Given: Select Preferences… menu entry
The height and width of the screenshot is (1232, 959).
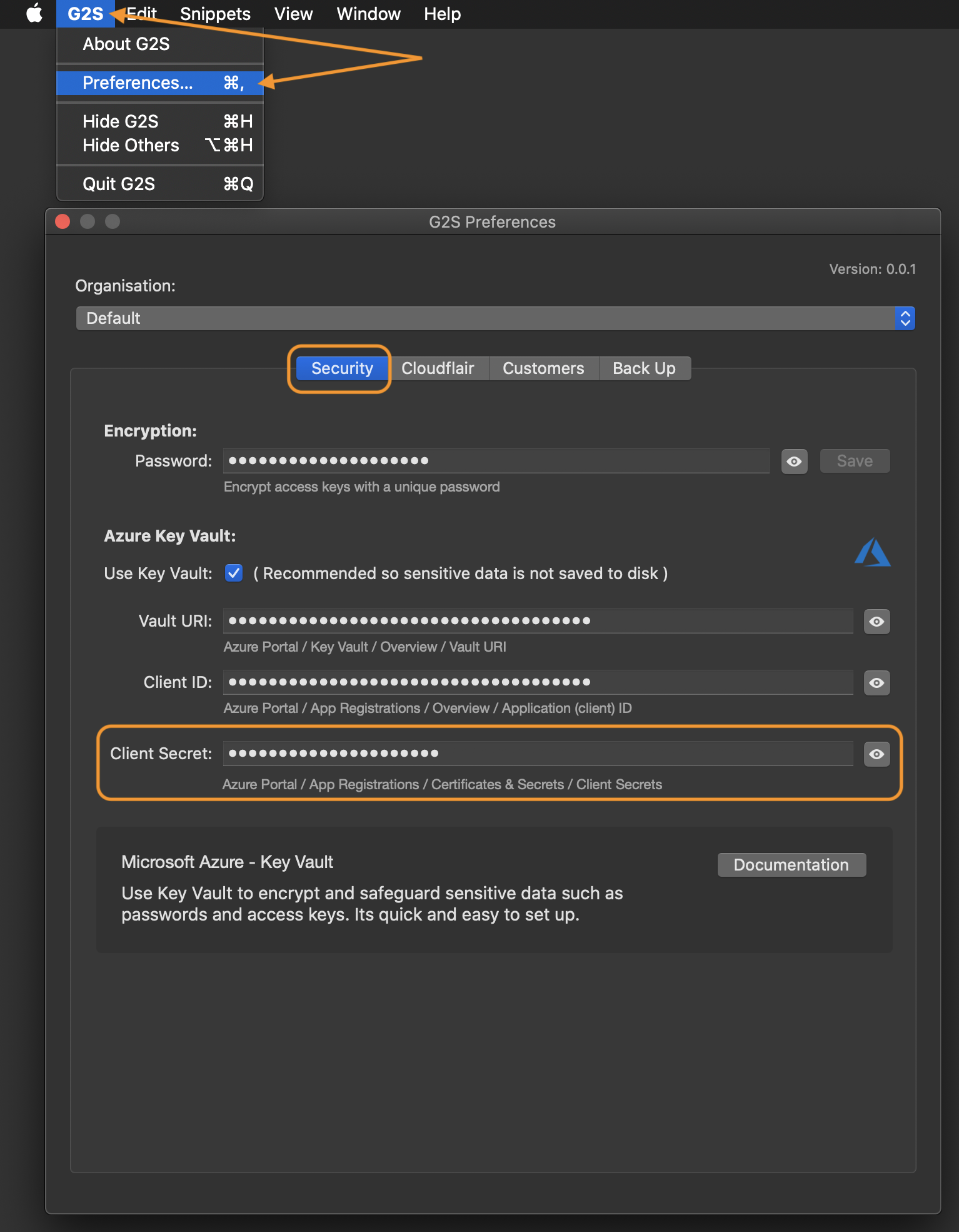Looking at the screenshot, I should pos(160,83).
